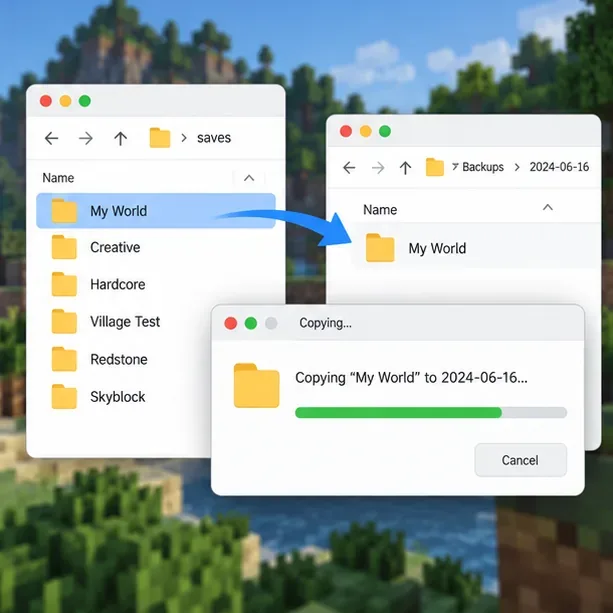The height and width of the screenshot is (613, 613).
Task: Click the Copying... dialog title
Action: coord(325,323)
